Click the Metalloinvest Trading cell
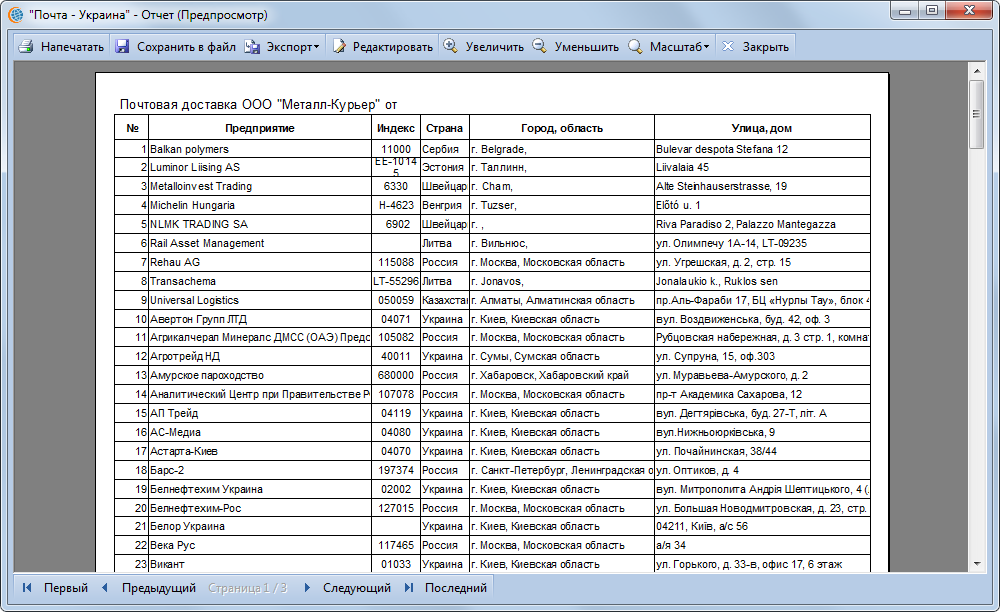Screen dimensions: 1000x612 tap(260, 186)
